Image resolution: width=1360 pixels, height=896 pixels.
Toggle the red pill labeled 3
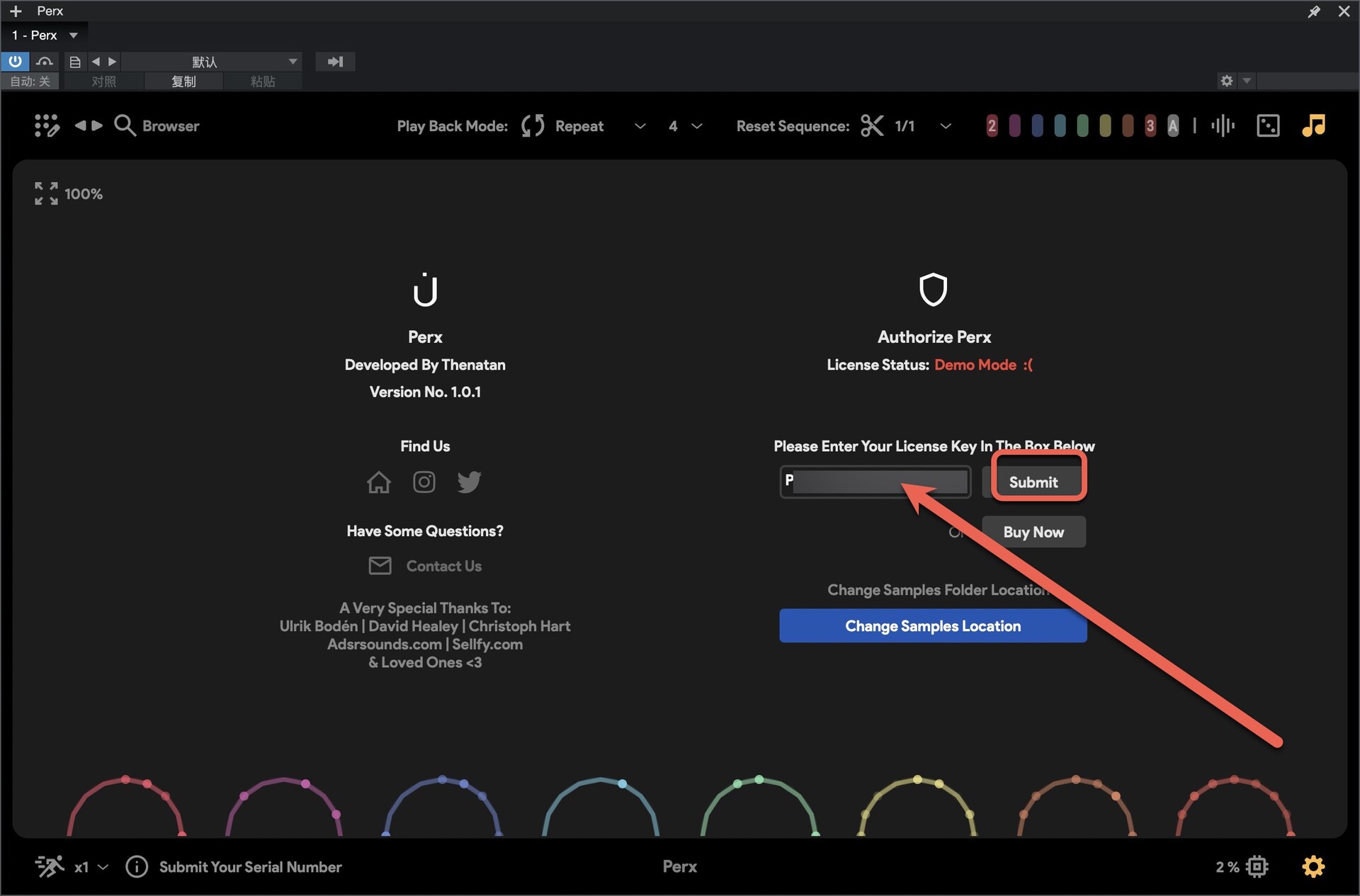pos(1150,126)
